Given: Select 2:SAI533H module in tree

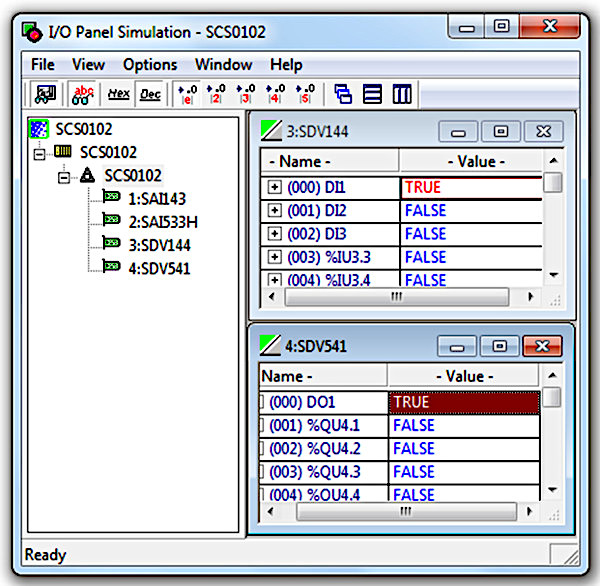Looking at the screenshot, I should [x=163, y=222].
